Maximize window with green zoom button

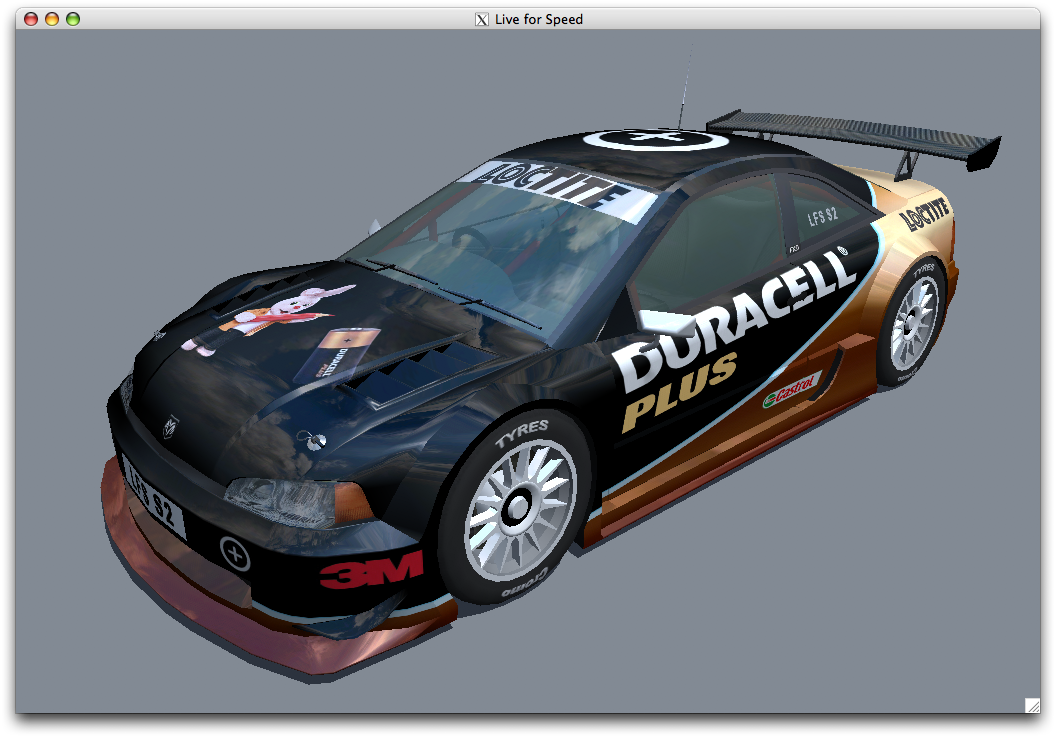[x=73, y=19]
